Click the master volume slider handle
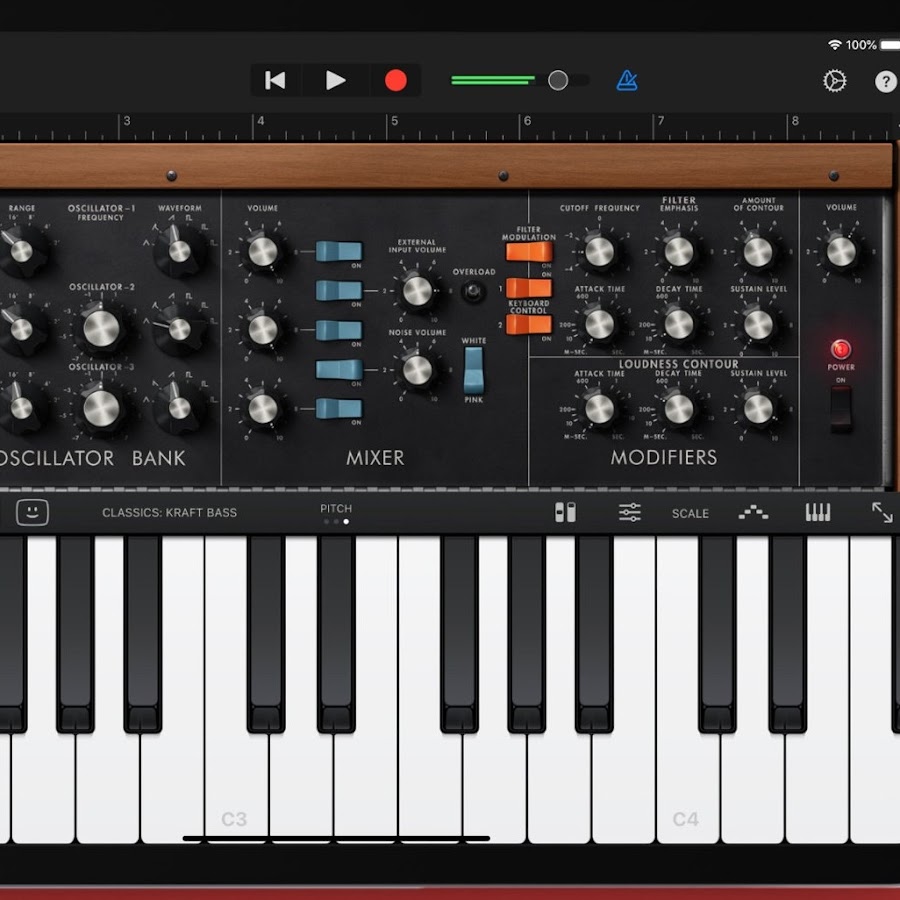Screen dimensions: 900x900 [558, 80]
